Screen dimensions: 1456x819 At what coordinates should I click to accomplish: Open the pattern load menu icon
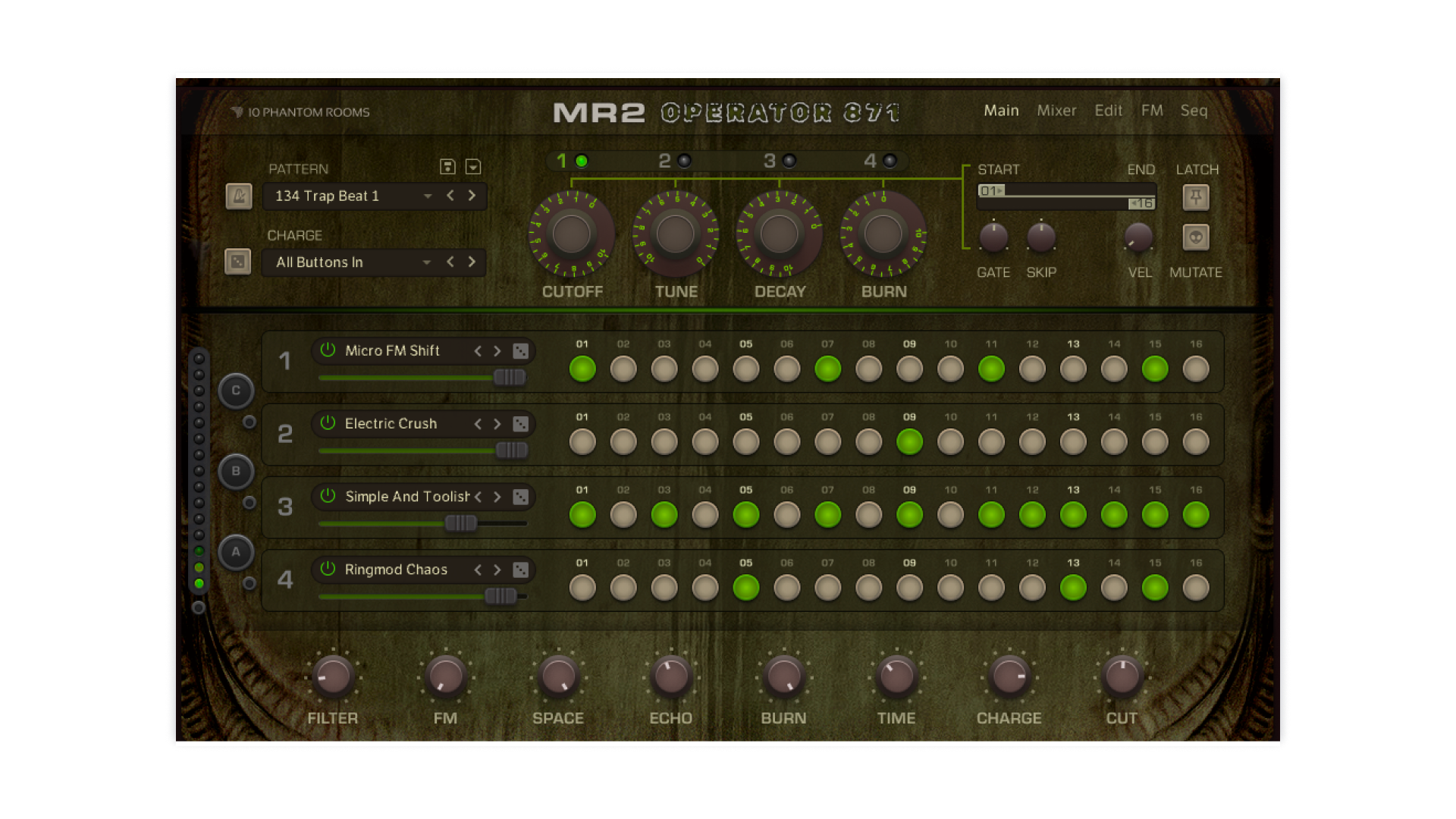[x=473, y=167]
